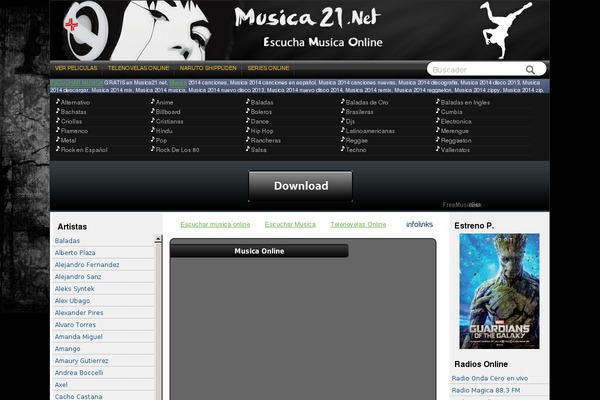Click the music note icon beside Salsa

248,149
